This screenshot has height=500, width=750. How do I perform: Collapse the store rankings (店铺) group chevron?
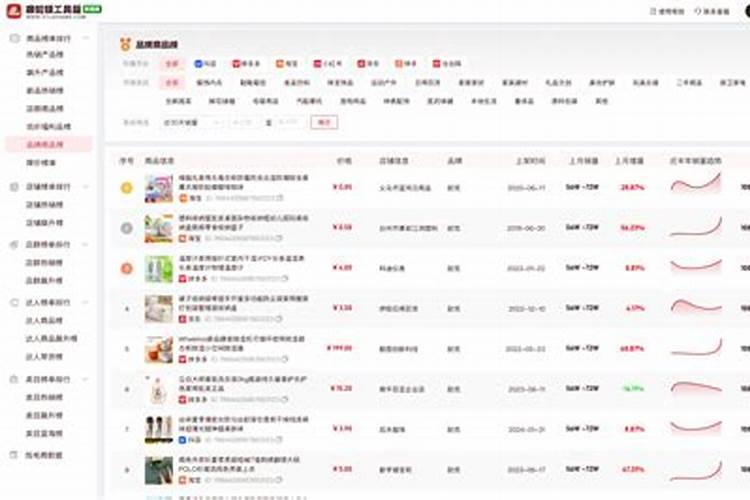tap(86, 187)
